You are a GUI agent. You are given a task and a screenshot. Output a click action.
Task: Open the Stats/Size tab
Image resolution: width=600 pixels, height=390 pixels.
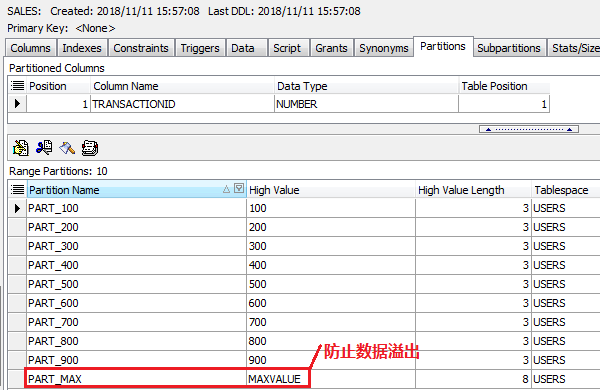click(x=574, y=48)
